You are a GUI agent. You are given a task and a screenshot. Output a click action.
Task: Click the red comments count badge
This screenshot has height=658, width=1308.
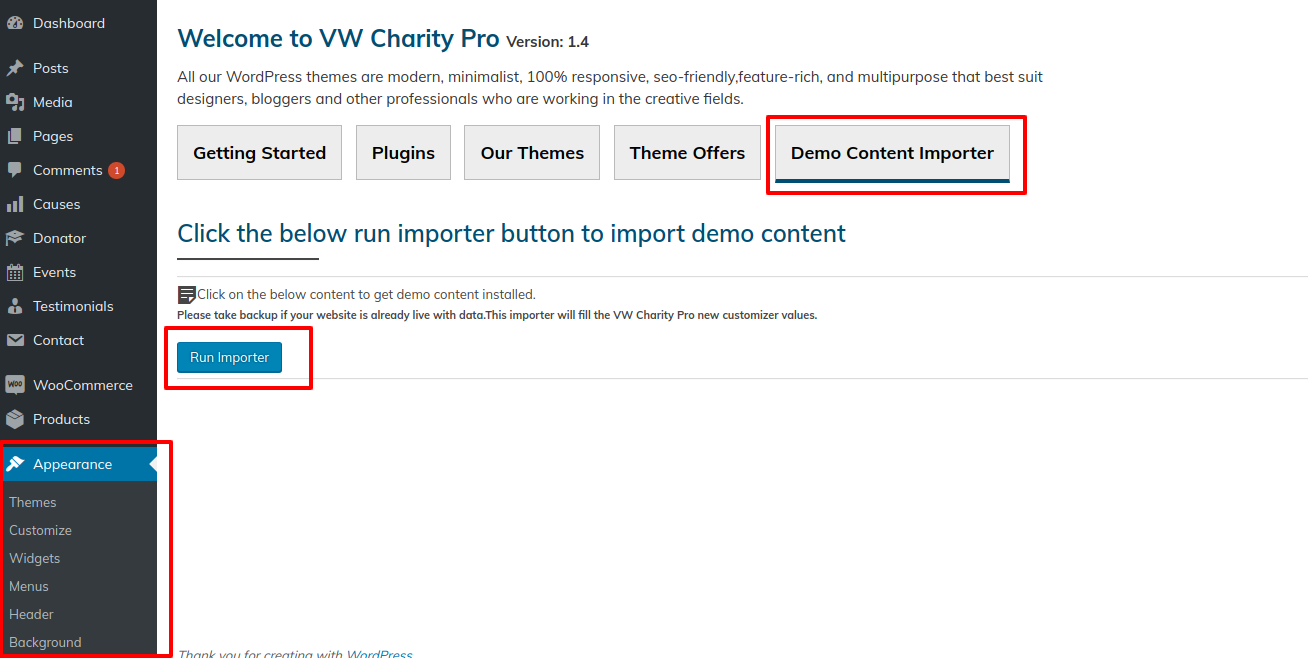pos(117,170)
